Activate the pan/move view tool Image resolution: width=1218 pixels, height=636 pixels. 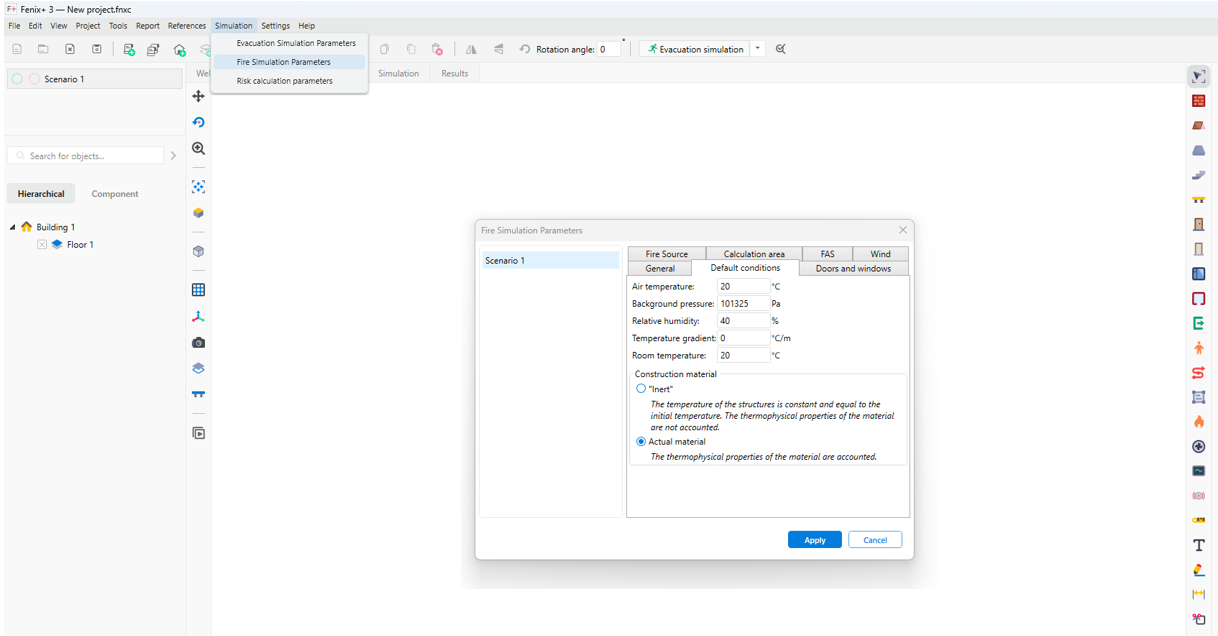point(198,96)
